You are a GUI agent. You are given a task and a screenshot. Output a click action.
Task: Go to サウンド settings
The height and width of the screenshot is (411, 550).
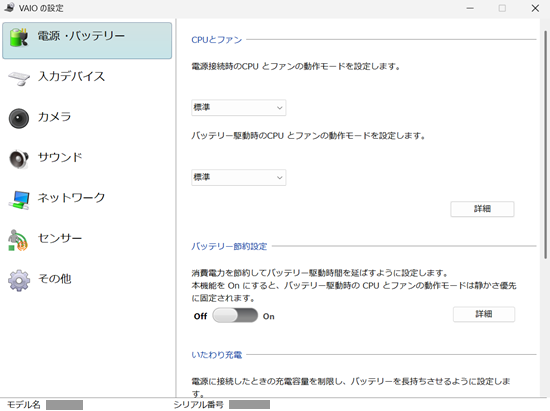click(60, 157)
